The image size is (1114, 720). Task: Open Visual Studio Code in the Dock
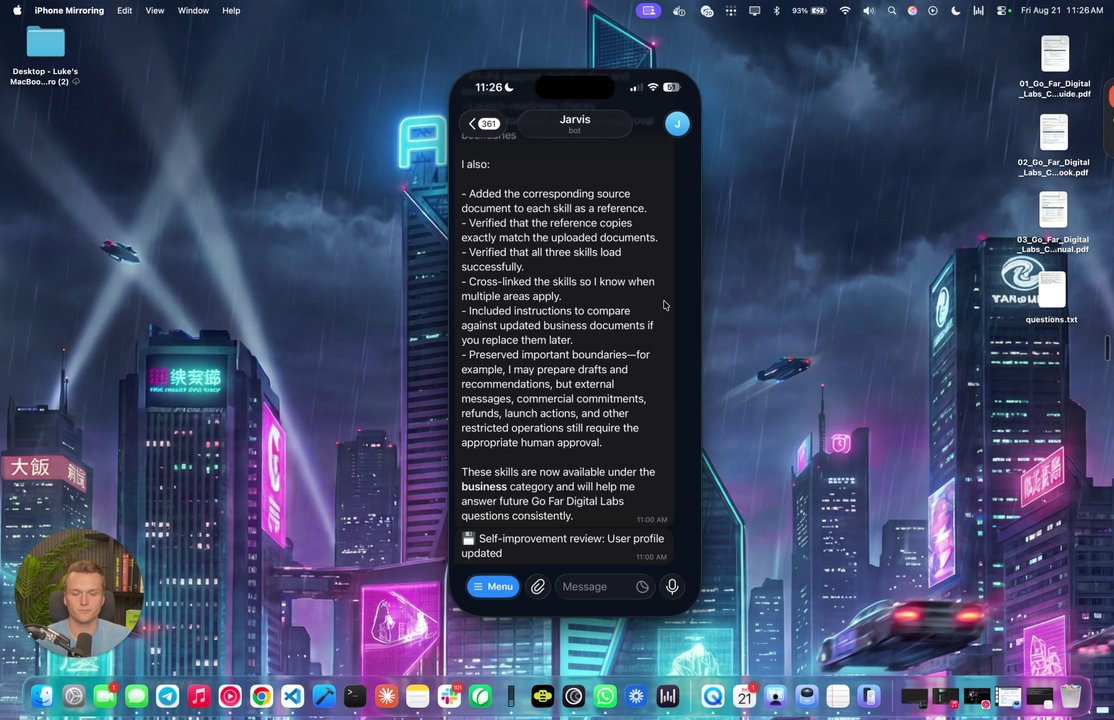(293, 697)
